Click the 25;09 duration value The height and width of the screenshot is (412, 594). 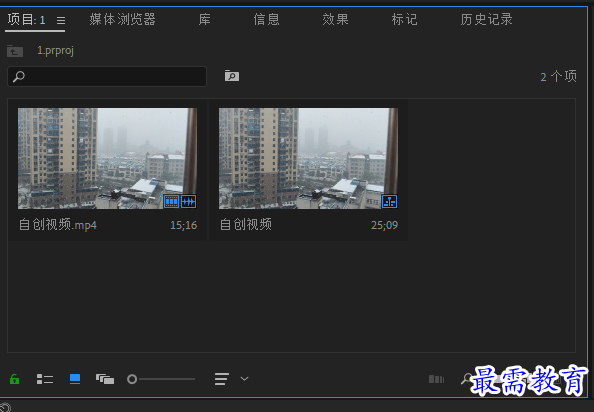point(385,225)
